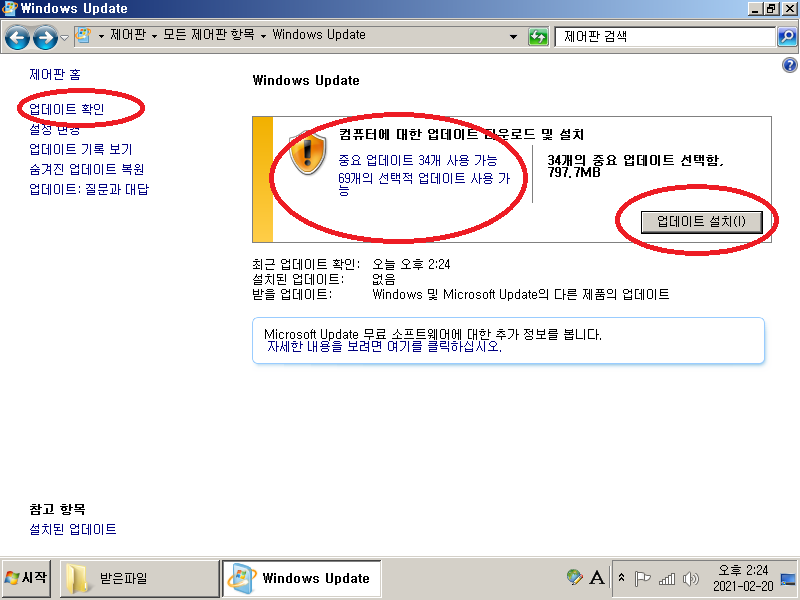Expand the arrow after 제어판 breadcrumb

click(x=154, y=36)
